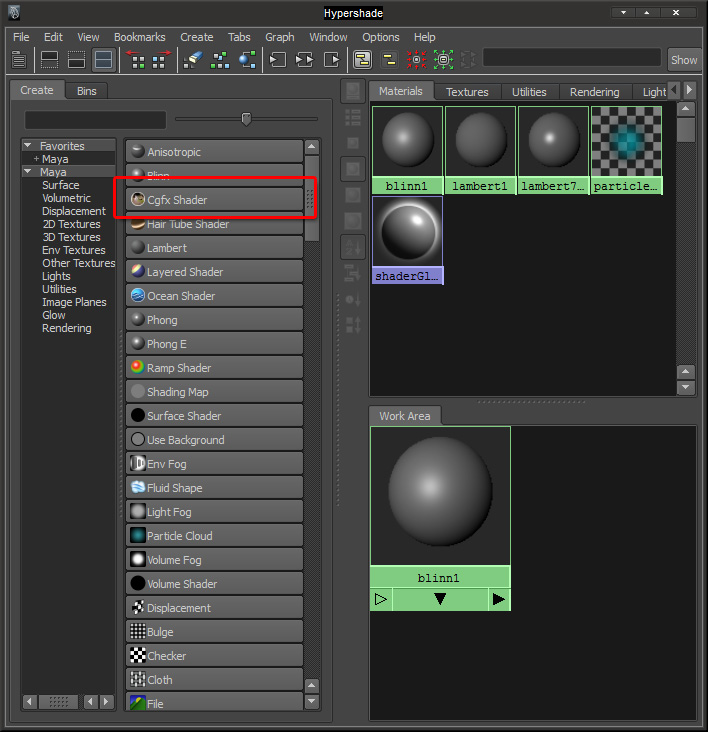Image resolution: width=708 pixels, height=732 pixels.
Task: Click the Show button
Action: pyautogui.click(x=684, y=60)
